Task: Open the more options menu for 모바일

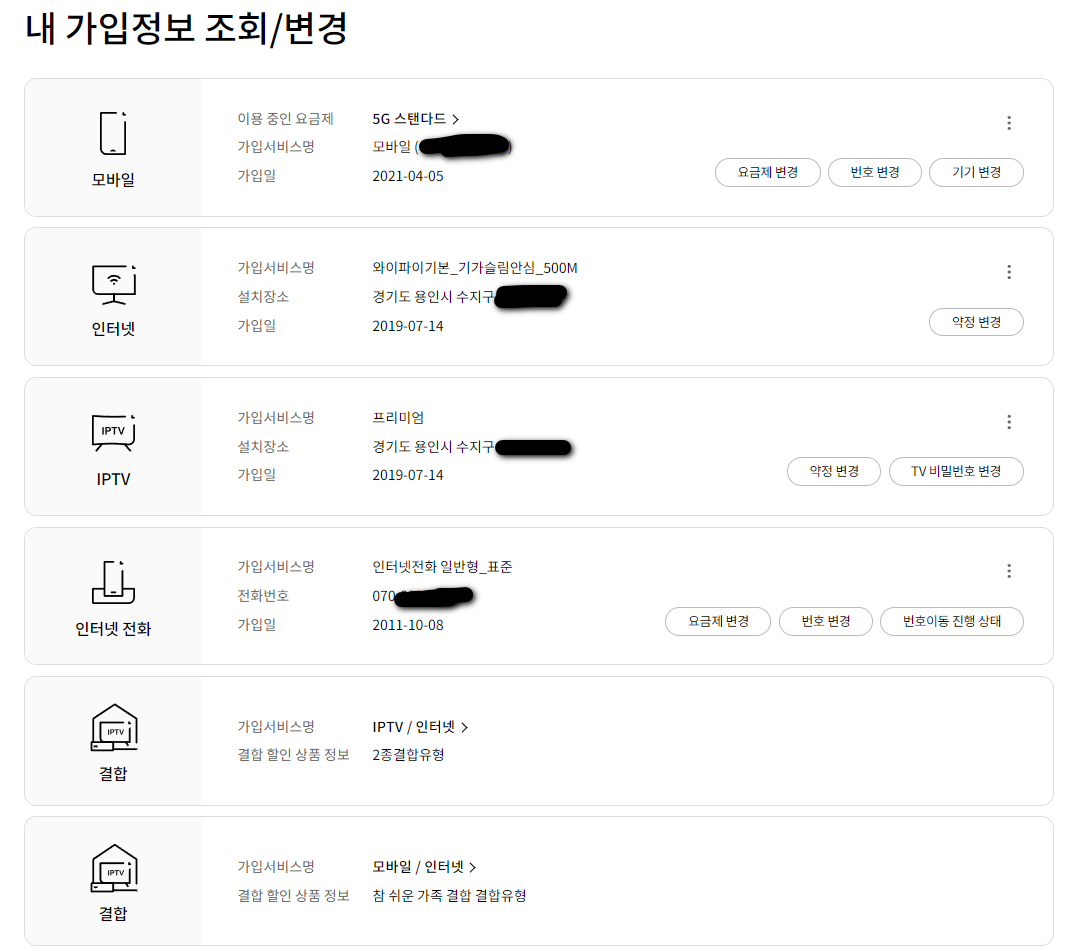Action: pos(1008,123)
